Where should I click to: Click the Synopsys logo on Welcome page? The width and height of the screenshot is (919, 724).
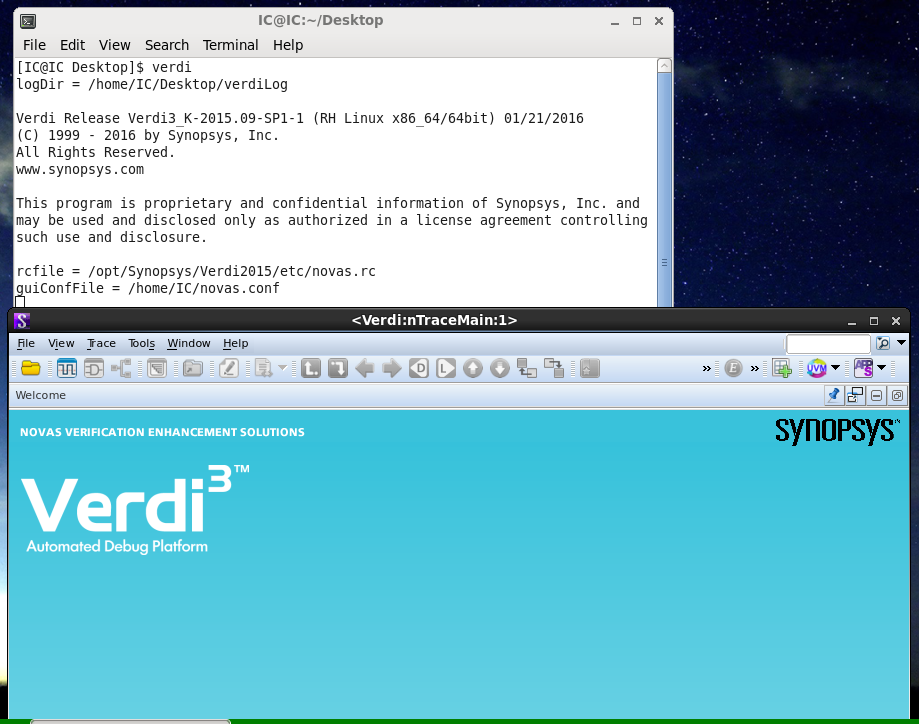[837, 431]
